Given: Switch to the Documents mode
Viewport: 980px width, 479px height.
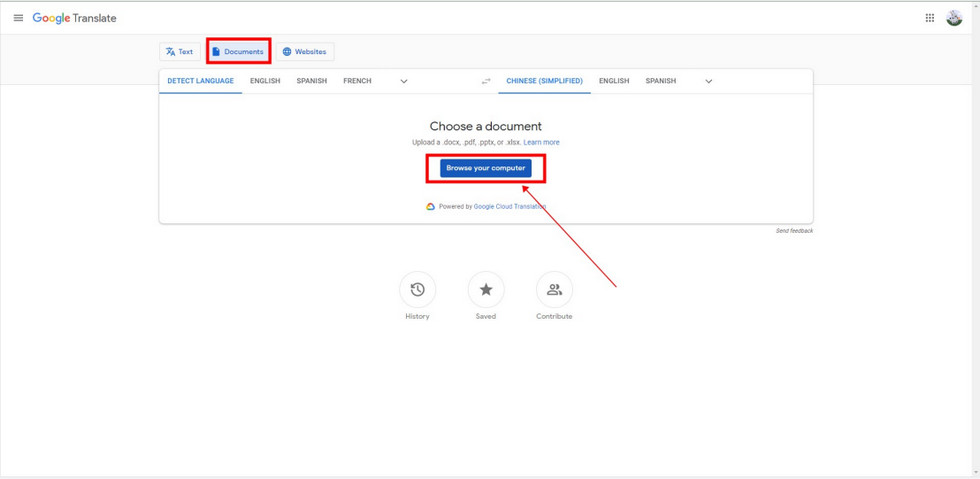Looking at the screenshot, I should [238, 52].
